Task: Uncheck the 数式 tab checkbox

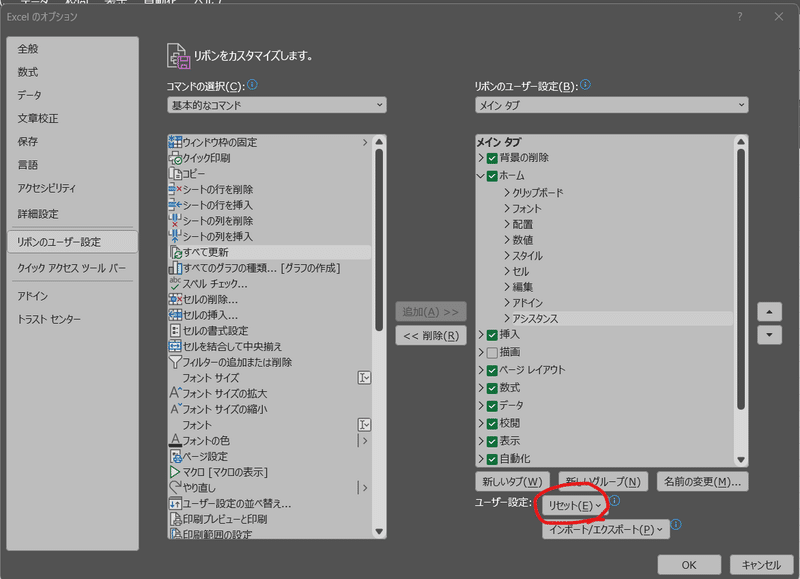Action: [492, 388]
